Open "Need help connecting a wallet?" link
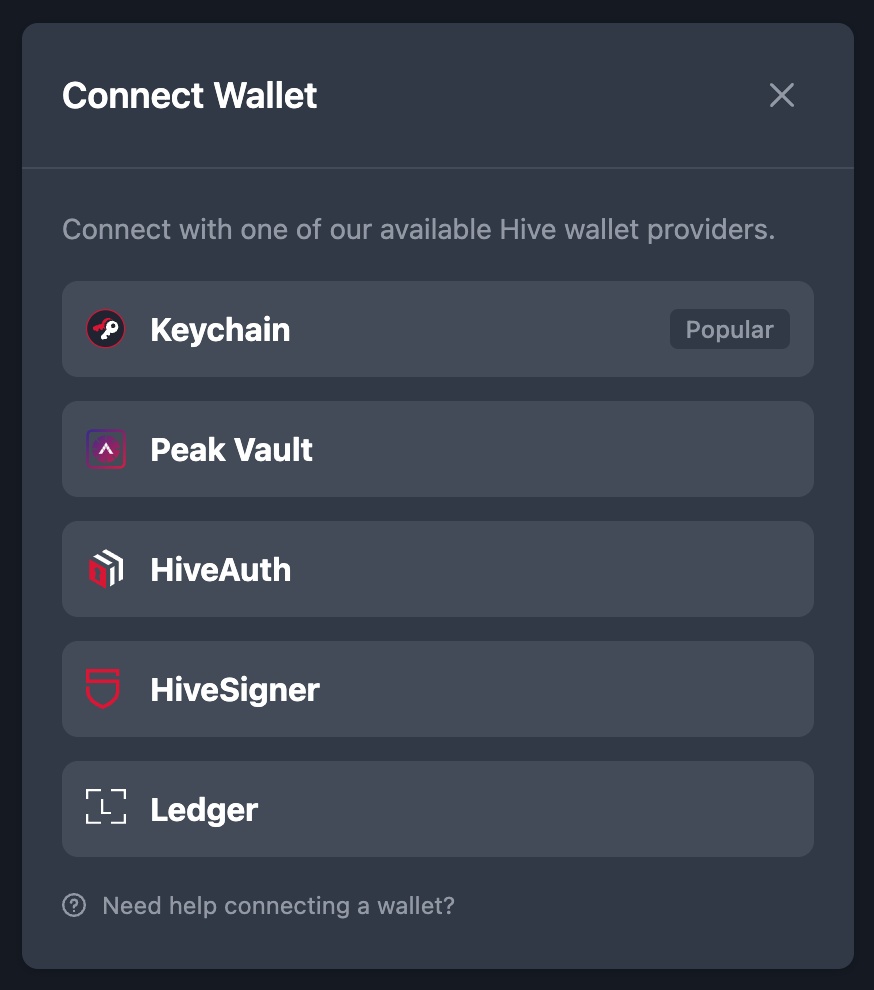 coord(278,905)
